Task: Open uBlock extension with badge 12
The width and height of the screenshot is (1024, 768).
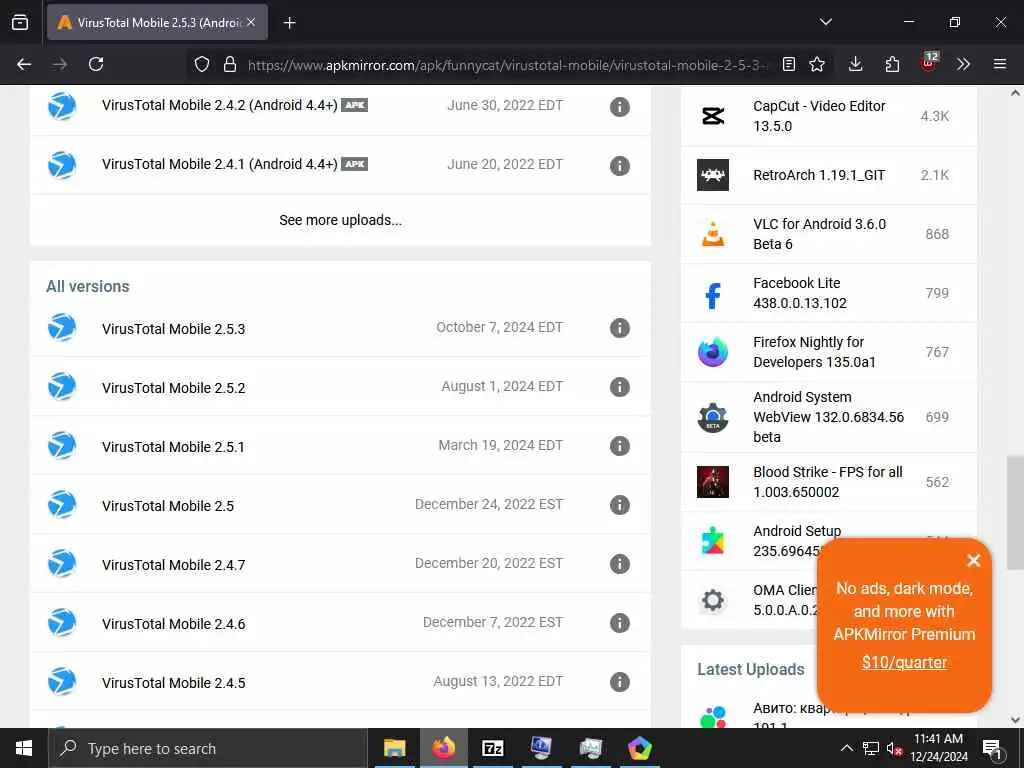Action: point(929,63)
